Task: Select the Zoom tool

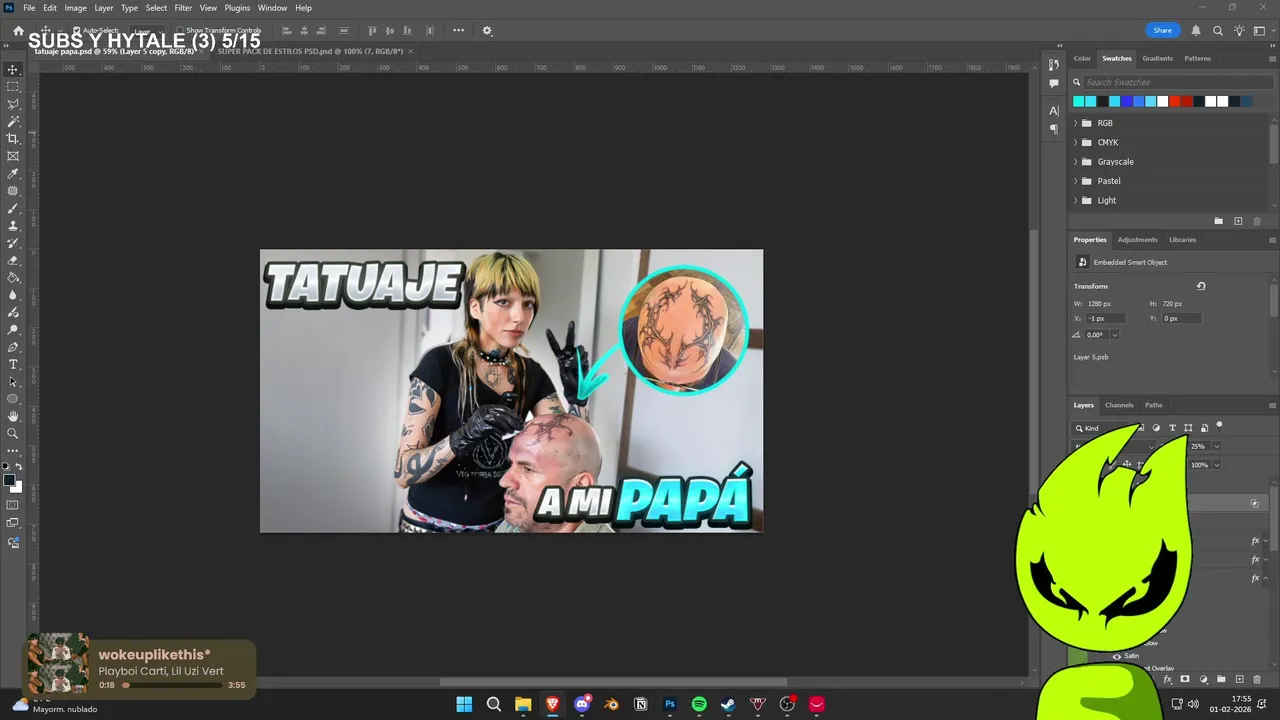Action: pyautogui.click(x=13, y=434)
